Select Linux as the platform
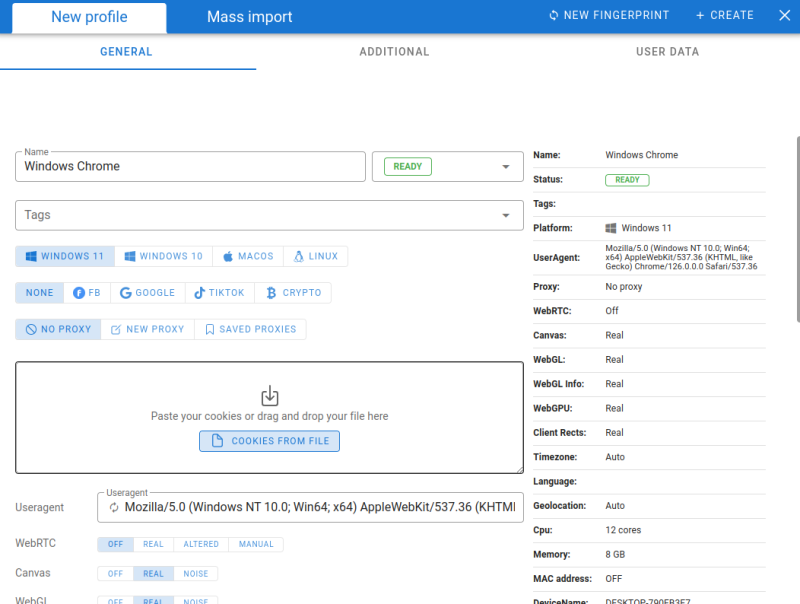 [x=316, y=256]
